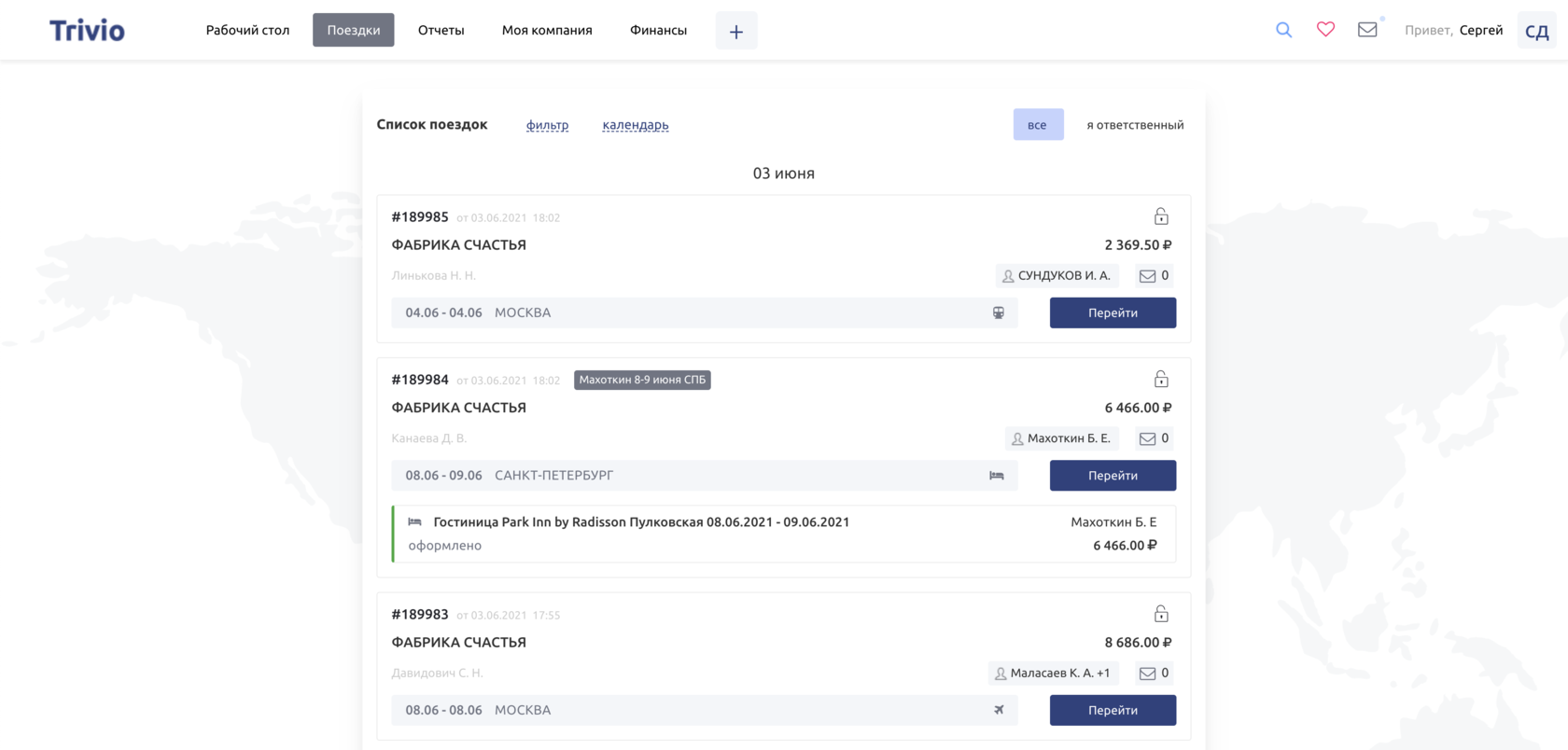Click amount 8 686.00 ₽
The image size is (1568, 750).
pos(1138,642)
